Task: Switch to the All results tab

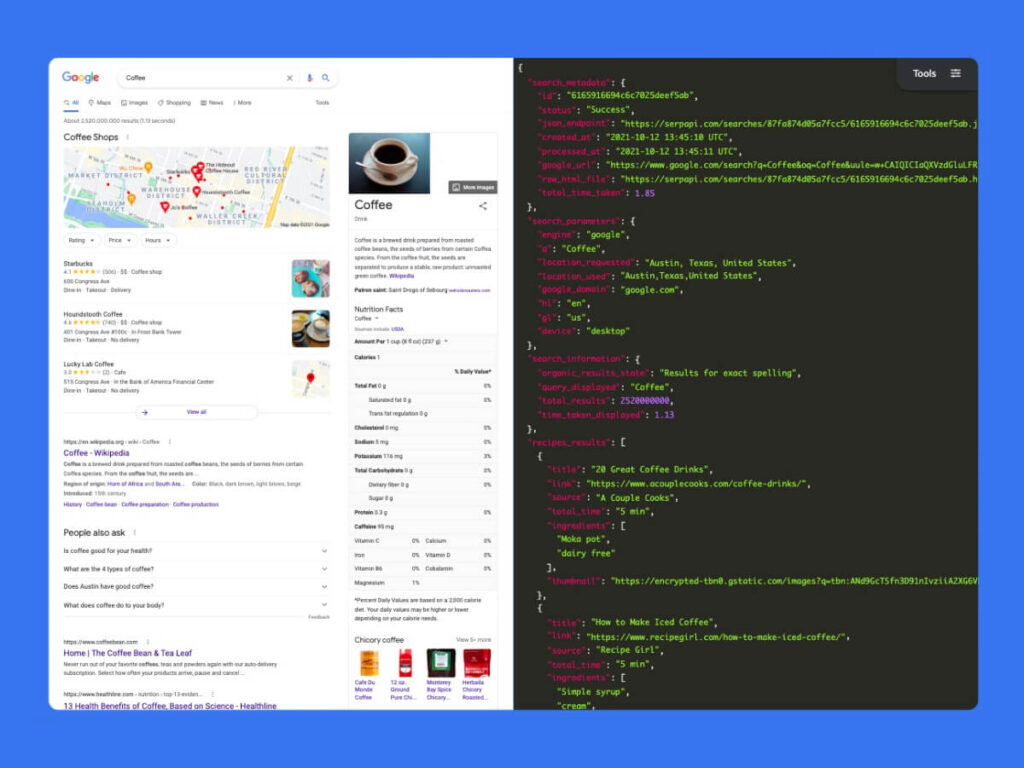Action: point(70,102)
